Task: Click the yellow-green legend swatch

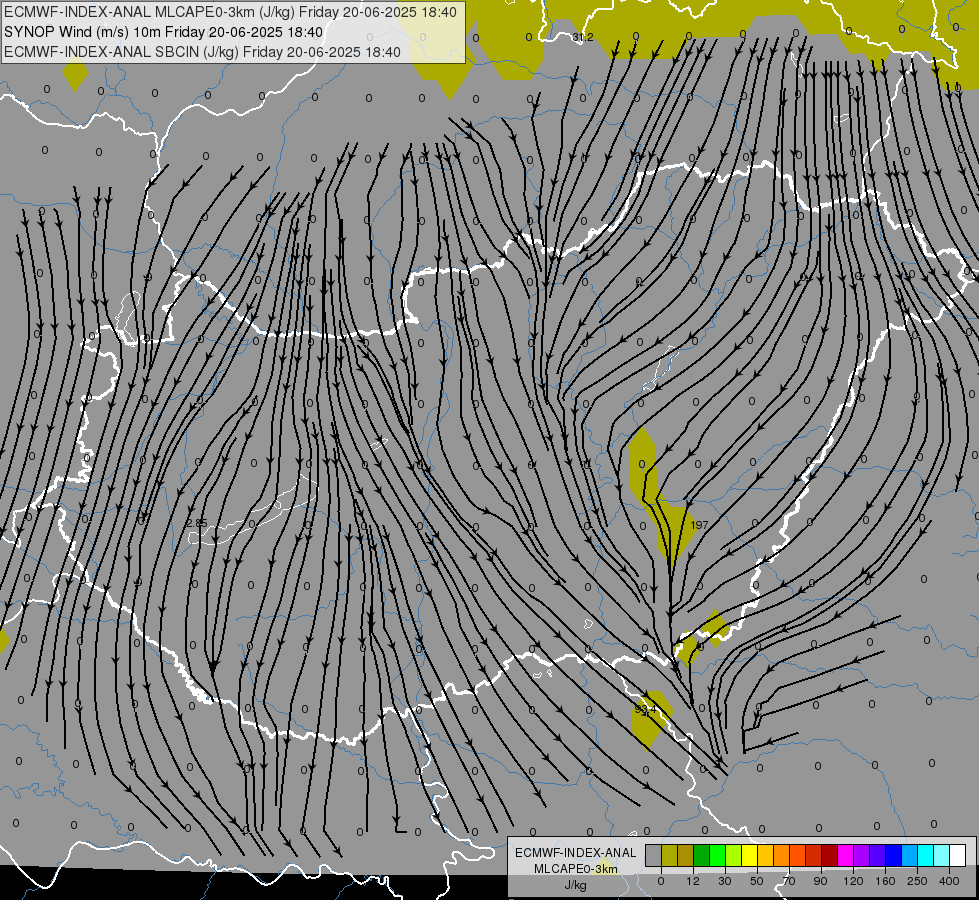Action: pos(734,855)
